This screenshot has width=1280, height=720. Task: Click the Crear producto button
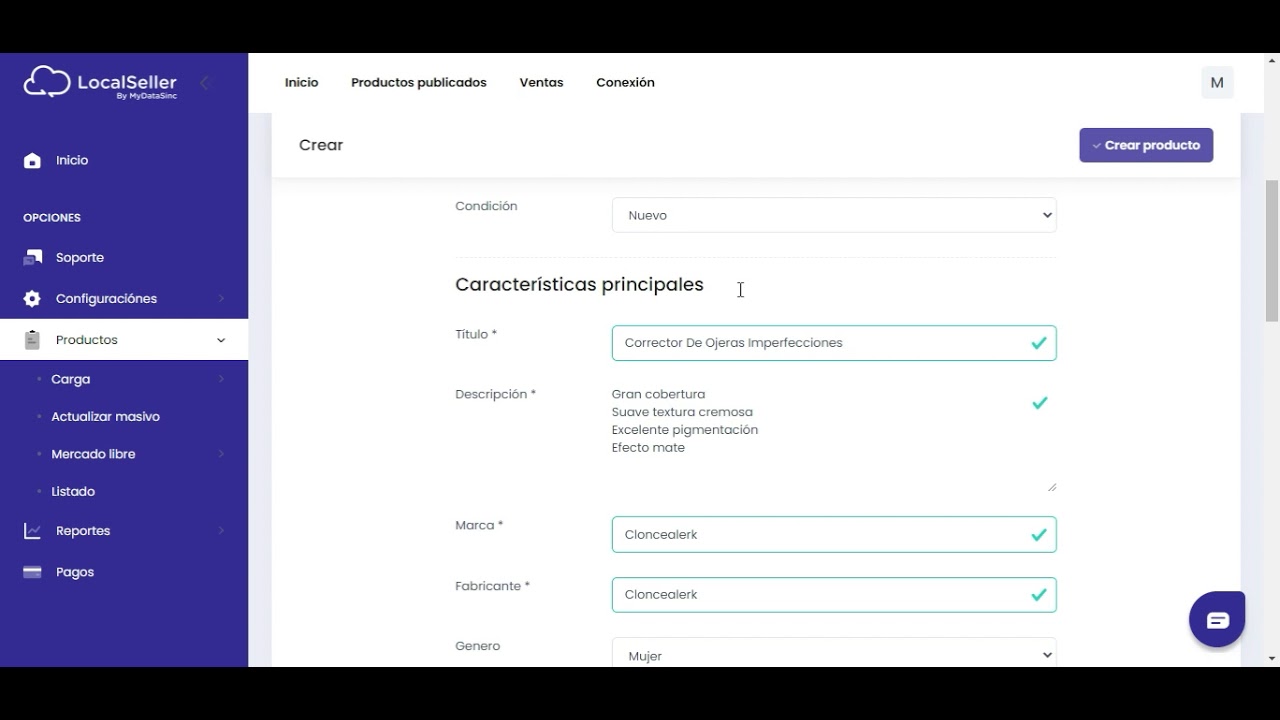coord(1146,145)
